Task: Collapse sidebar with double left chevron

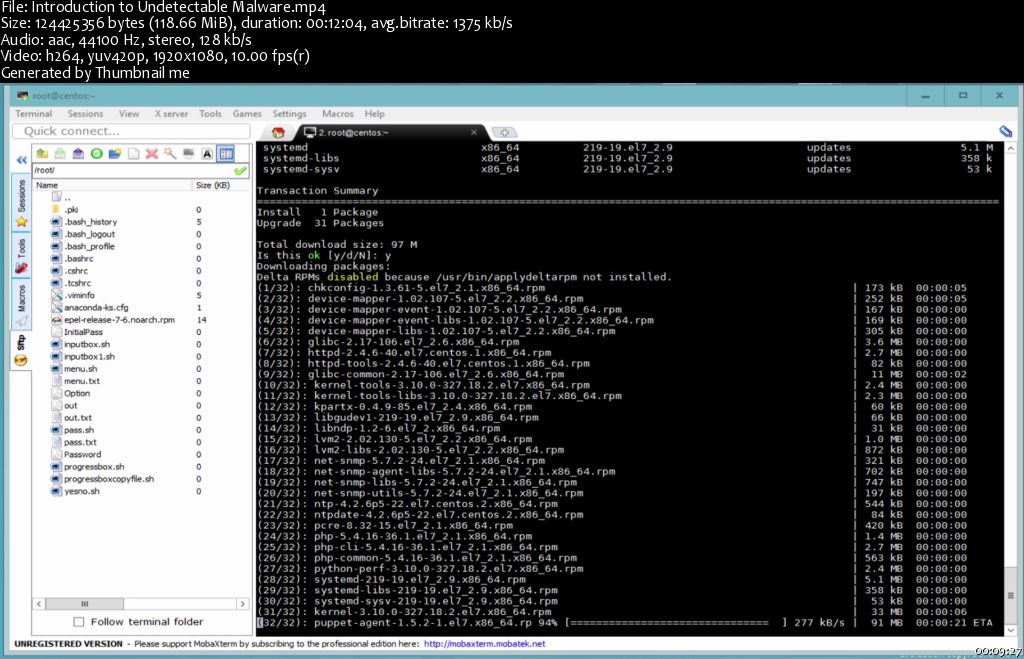Action: pos(22,160)
